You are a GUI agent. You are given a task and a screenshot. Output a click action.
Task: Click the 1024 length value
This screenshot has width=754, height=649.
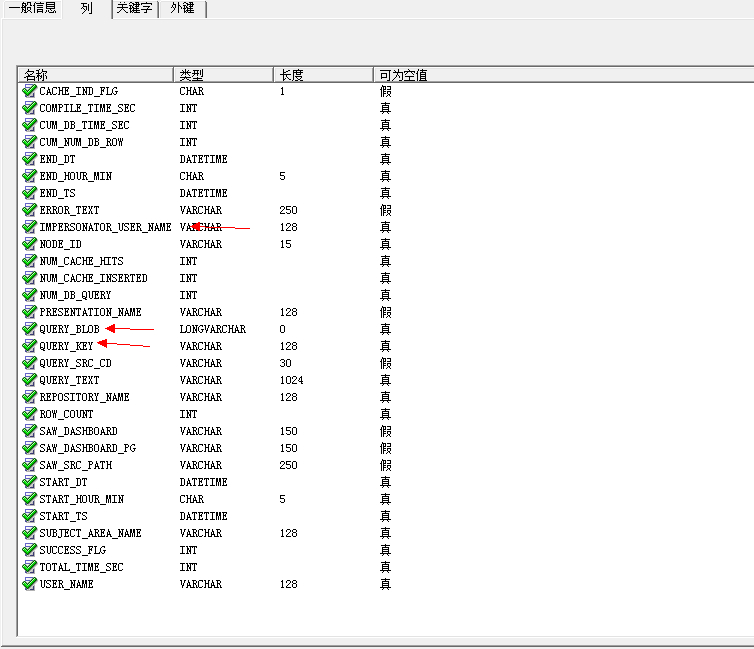[x=291, y=380]
